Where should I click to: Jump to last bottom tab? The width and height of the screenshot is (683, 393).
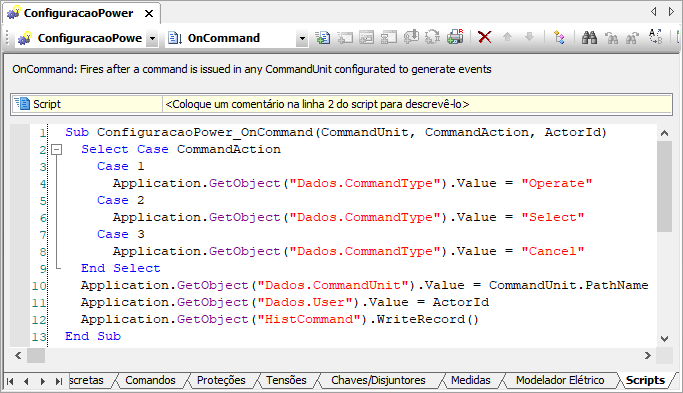point(59,381)
